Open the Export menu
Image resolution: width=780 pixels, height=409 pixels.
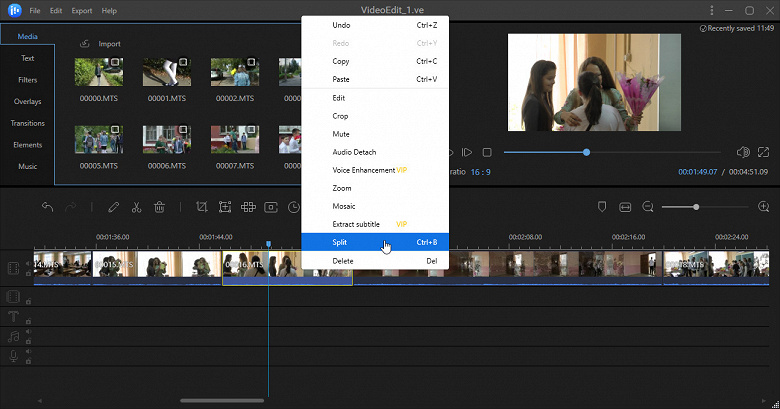82,10
